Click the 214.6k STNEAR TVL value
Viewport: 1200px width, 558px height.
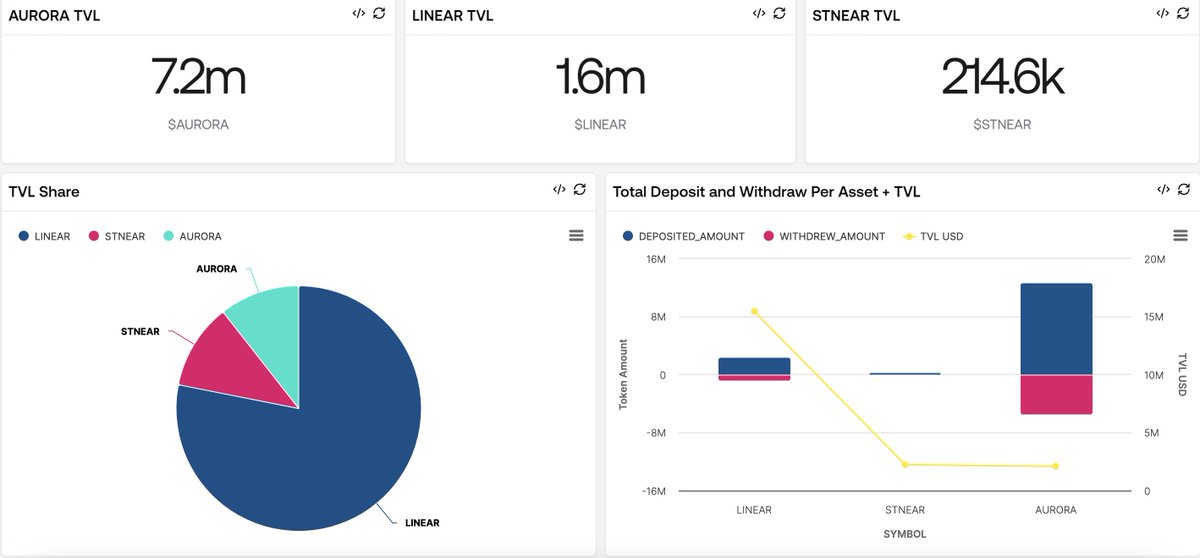[1003, 78]
